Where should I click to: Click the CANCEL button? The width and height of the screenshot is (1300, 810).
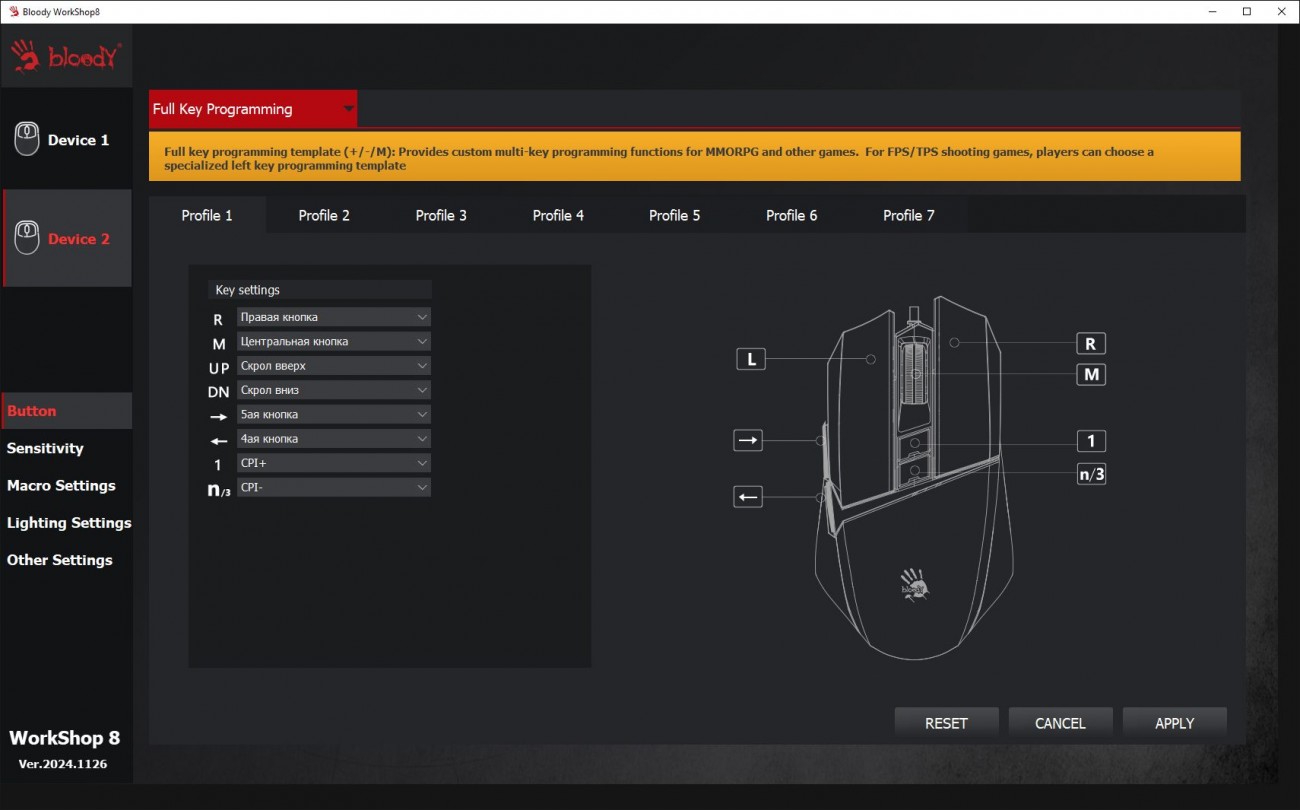pos(1060,723)
